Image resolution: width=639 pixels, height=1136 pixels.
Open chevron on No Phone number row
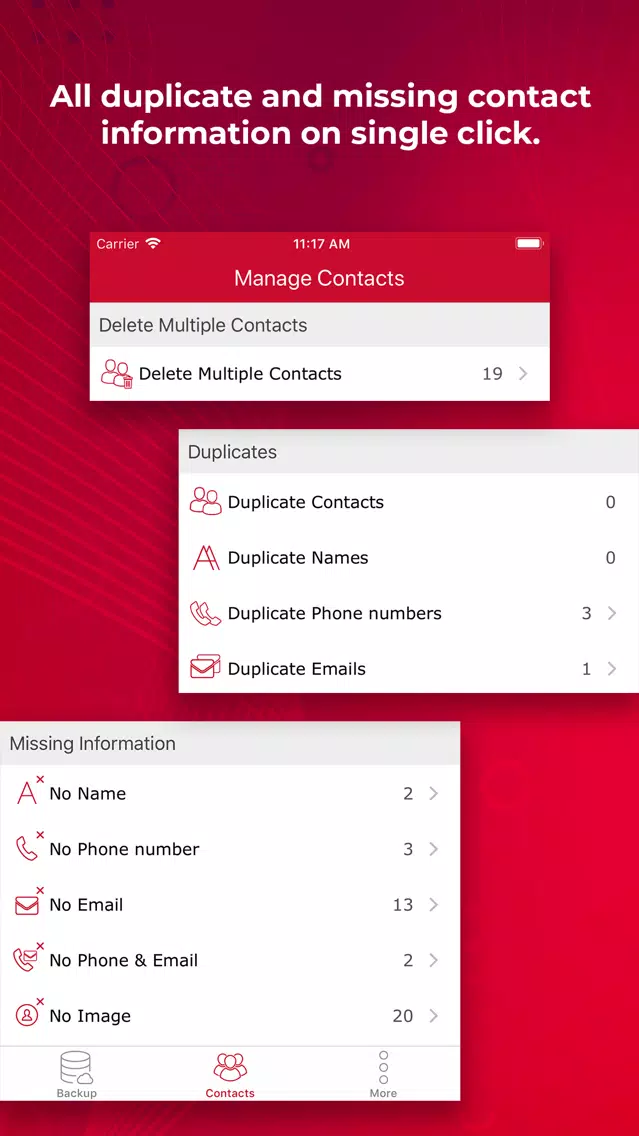pyautogui.click(x=434, y=849)
